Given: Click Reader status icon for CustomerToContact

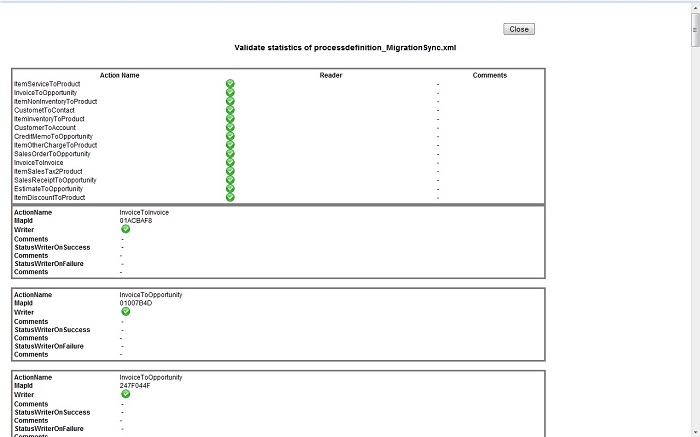Looking at the screenshot, I should 230,110.
